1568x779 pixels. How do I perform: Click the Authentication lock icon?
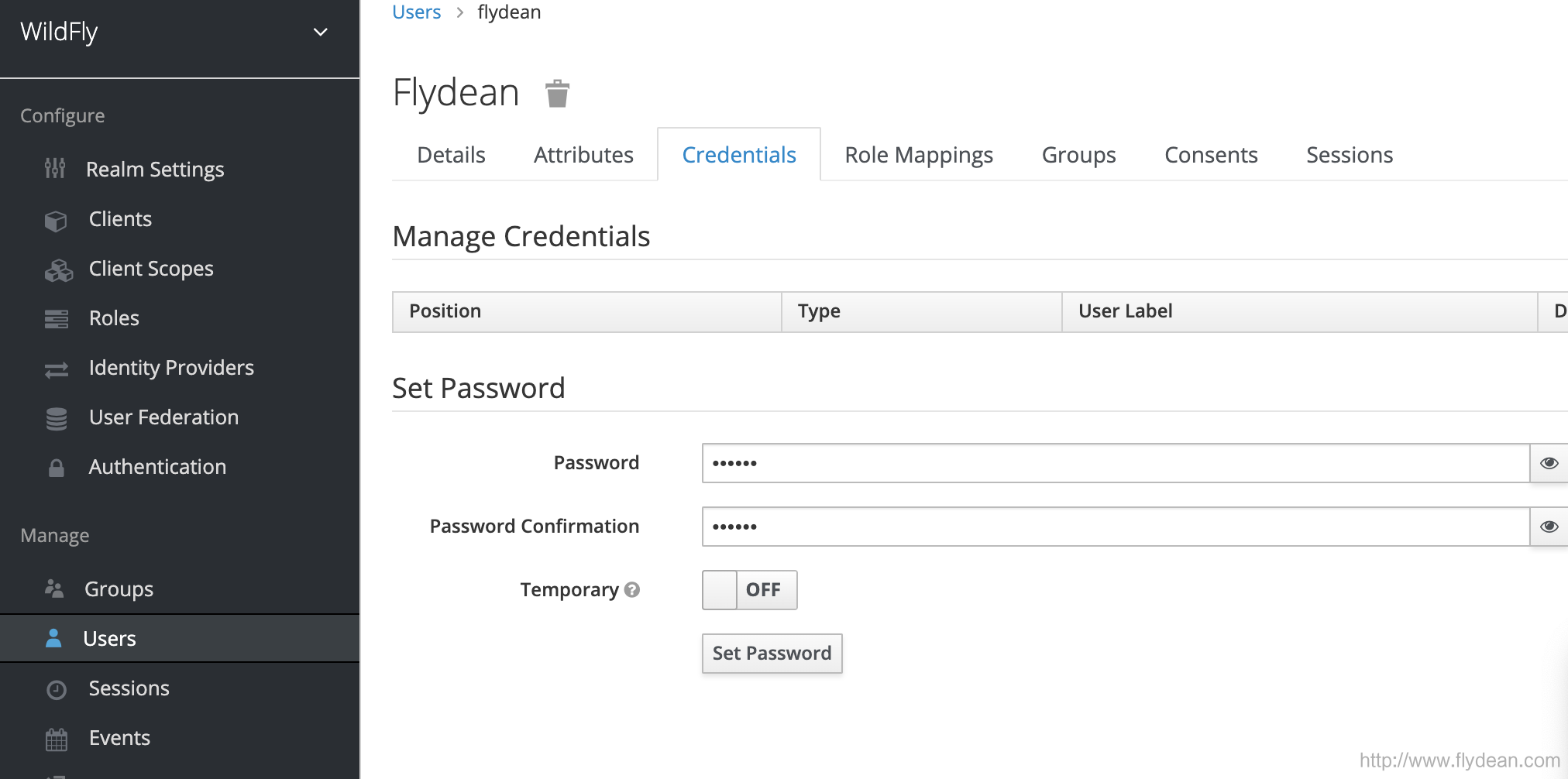pos(57,468)
